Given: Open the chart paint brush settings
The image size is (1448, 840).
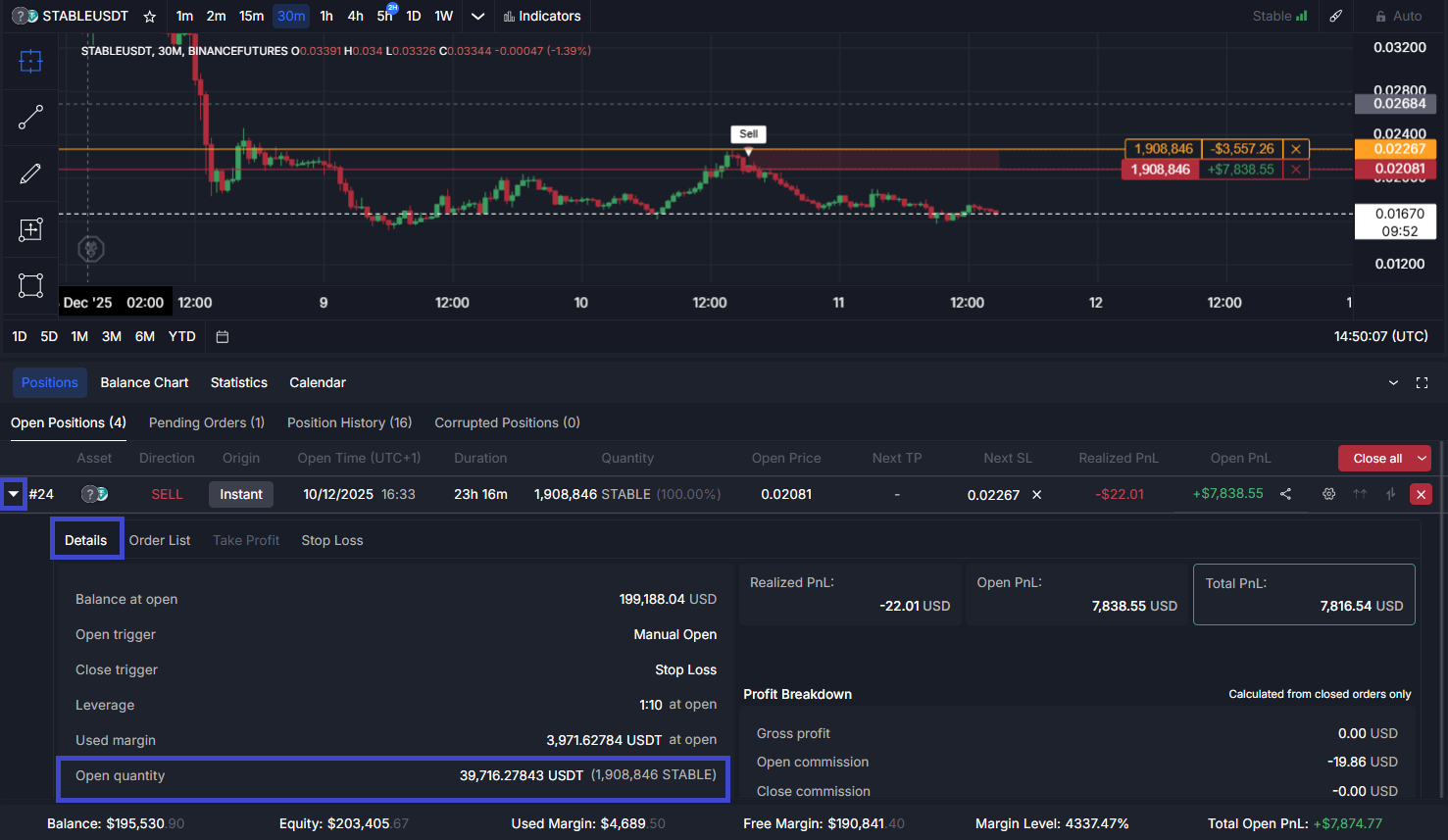Looking at the screenshot, I should click(1335, 17).
